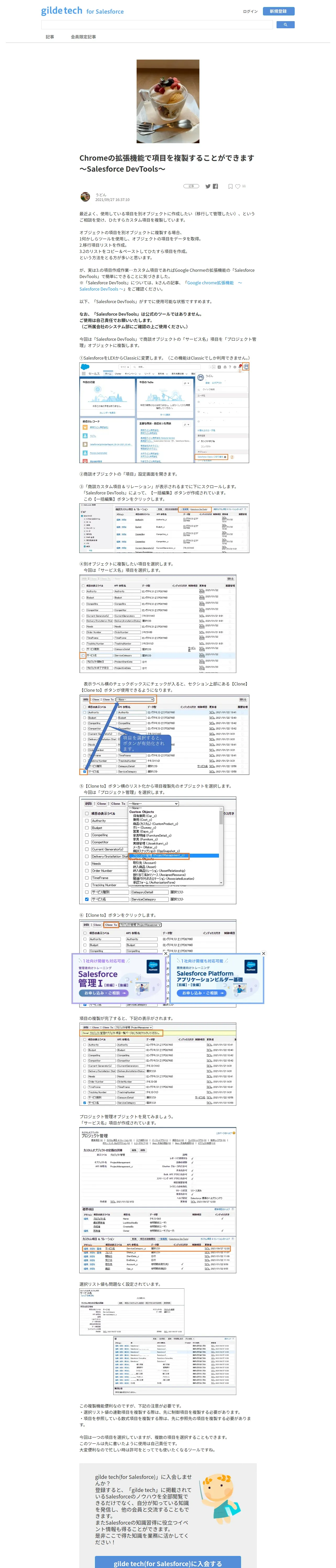Screen dimensions: 336x1568
Task: Enlarge the プロジェクト管理 object detail screenshot
Action: tap(158, 1201)
